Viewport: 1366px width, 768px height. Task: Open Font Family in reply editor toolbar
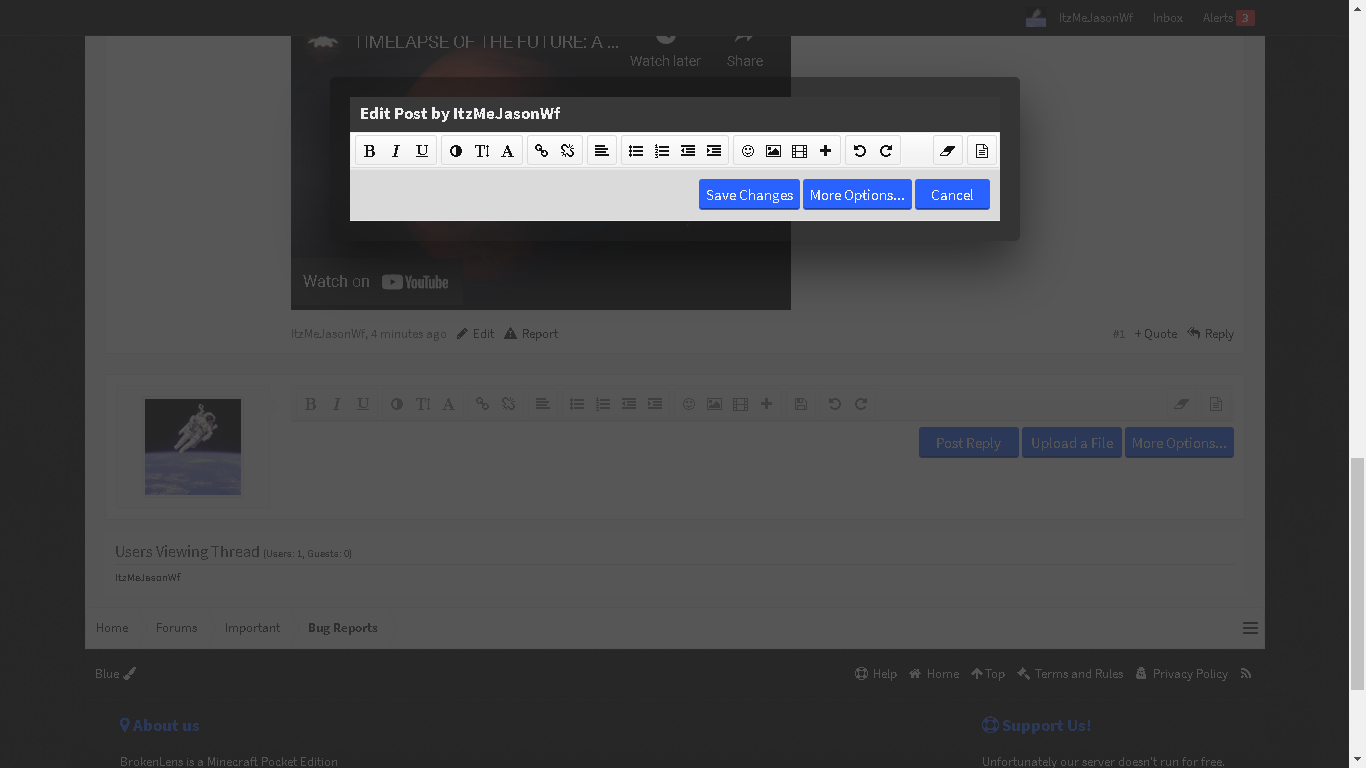pos(449,404)
